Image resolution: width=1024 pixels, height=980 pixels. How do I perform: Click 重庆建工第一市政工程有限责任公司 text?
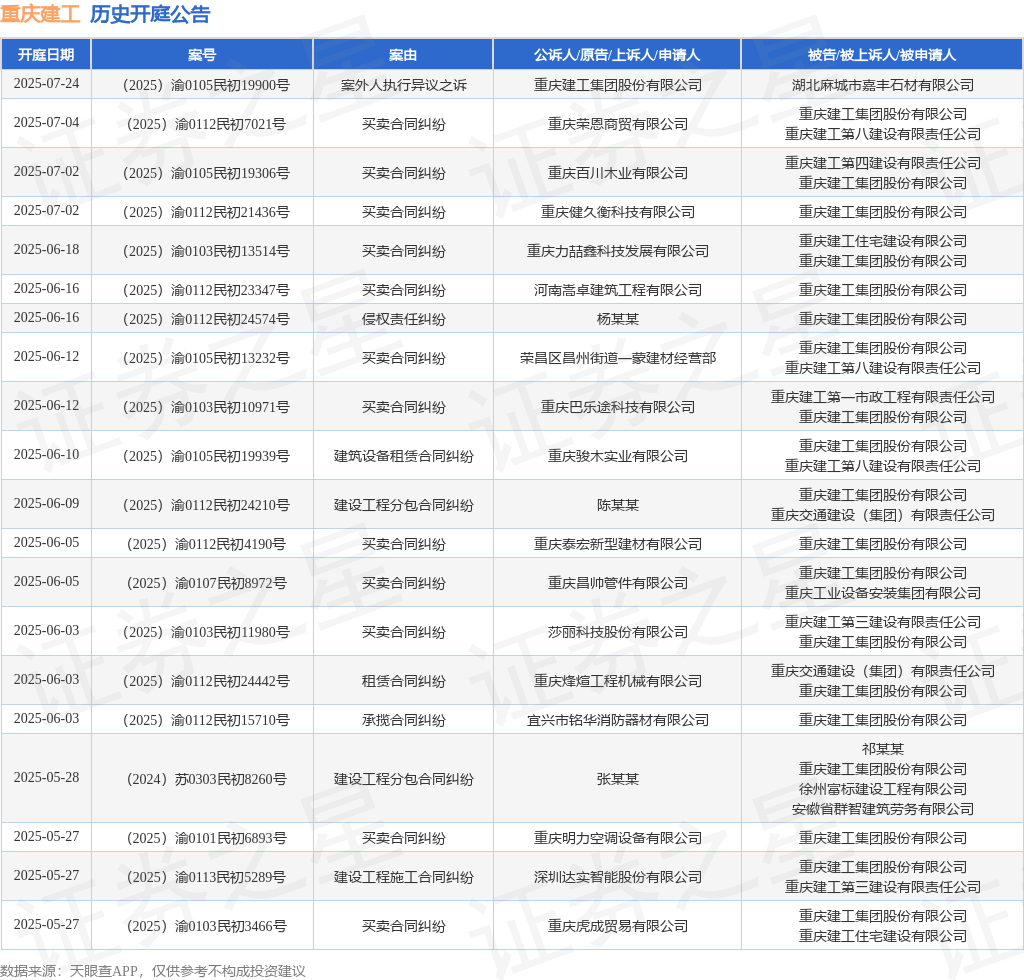(883, 397)
